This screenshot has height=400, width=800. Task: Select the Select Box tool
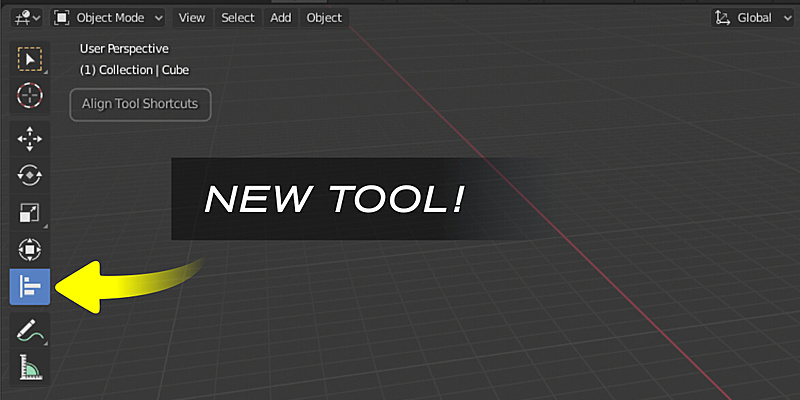[x=30, y=60]
